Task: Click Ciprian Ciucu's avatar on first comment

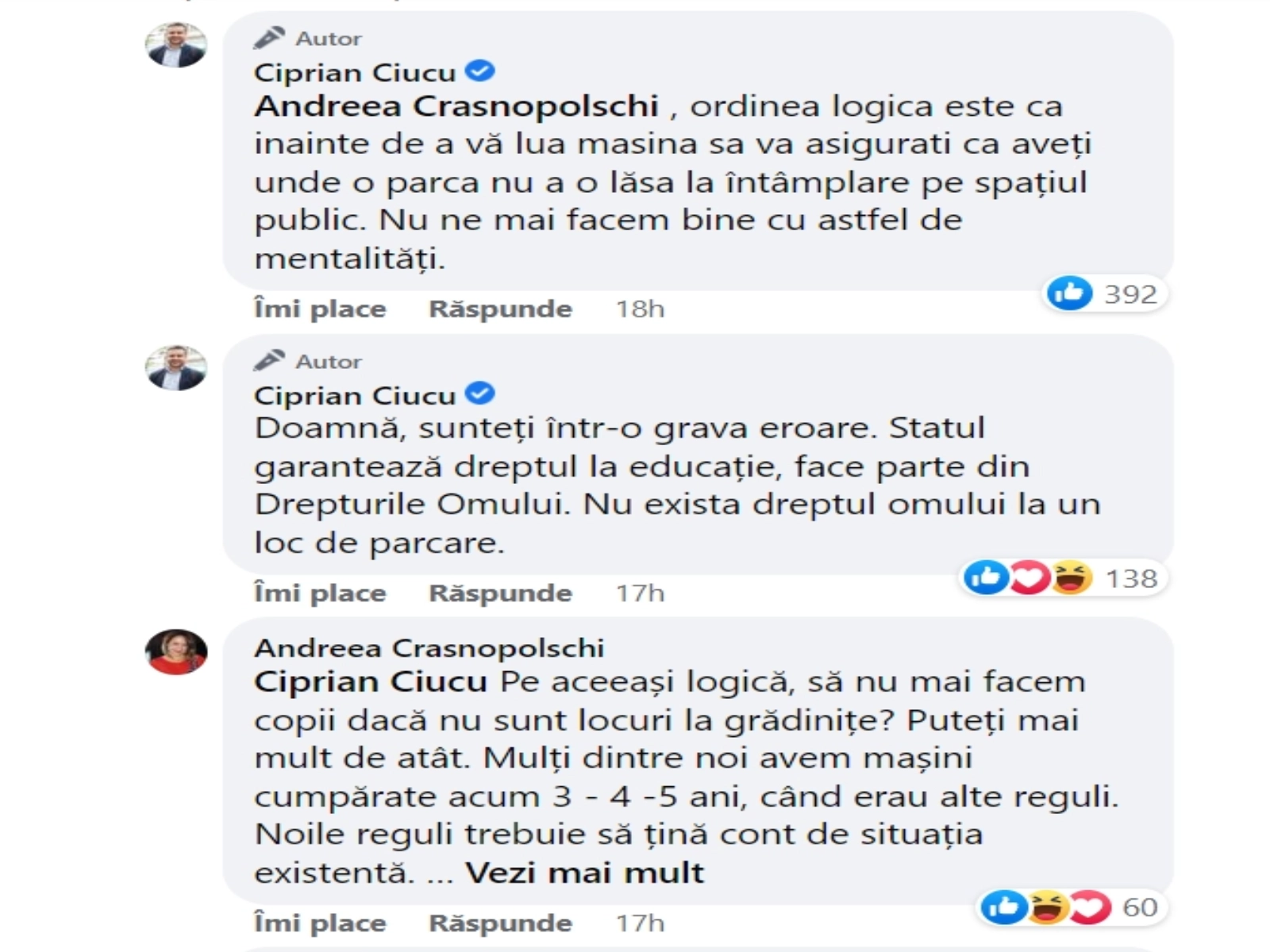Action: [x=176, y=44]
